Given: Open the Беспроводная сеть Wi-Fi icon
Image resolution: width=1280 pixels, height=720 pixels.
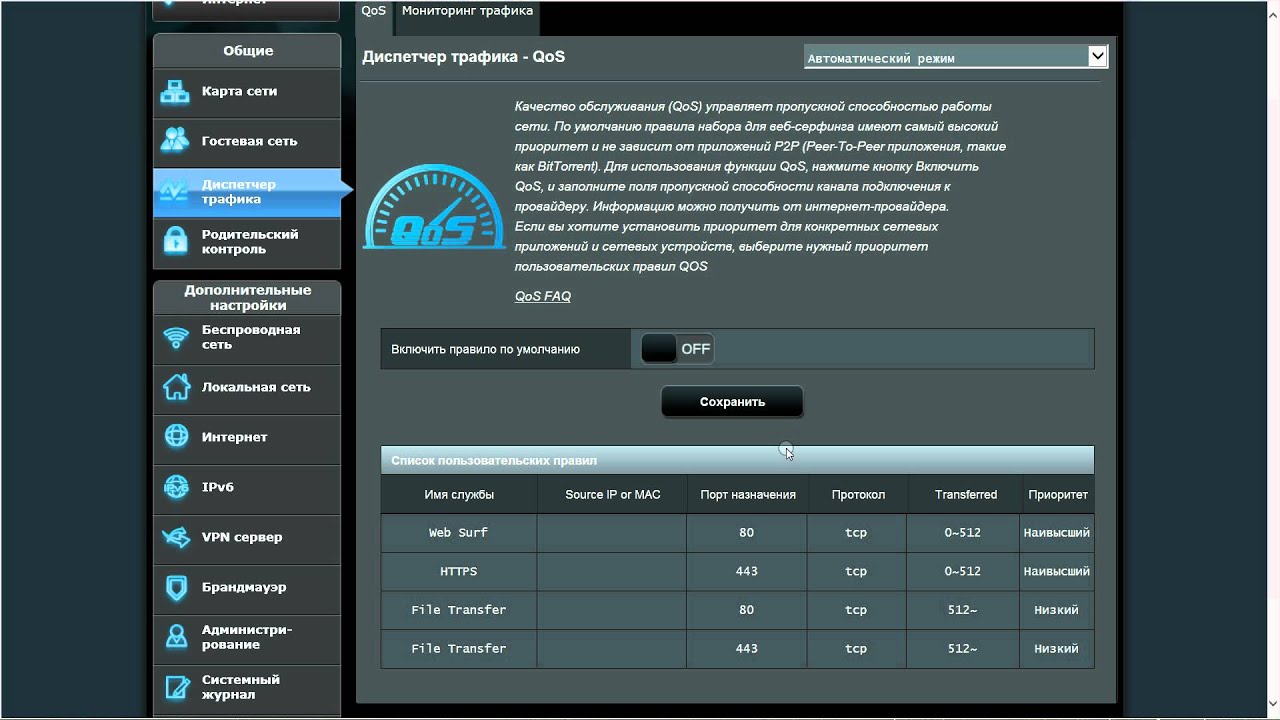Looking at the screenshot, I should (176, 337).
